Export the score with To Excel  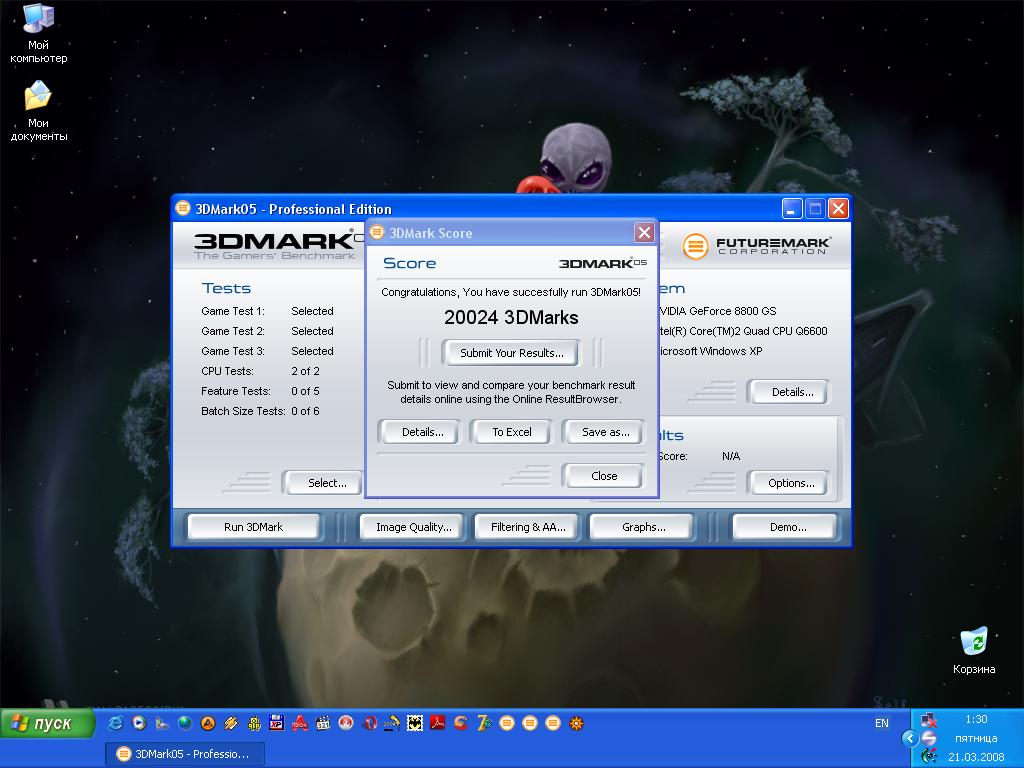[511, 432]
